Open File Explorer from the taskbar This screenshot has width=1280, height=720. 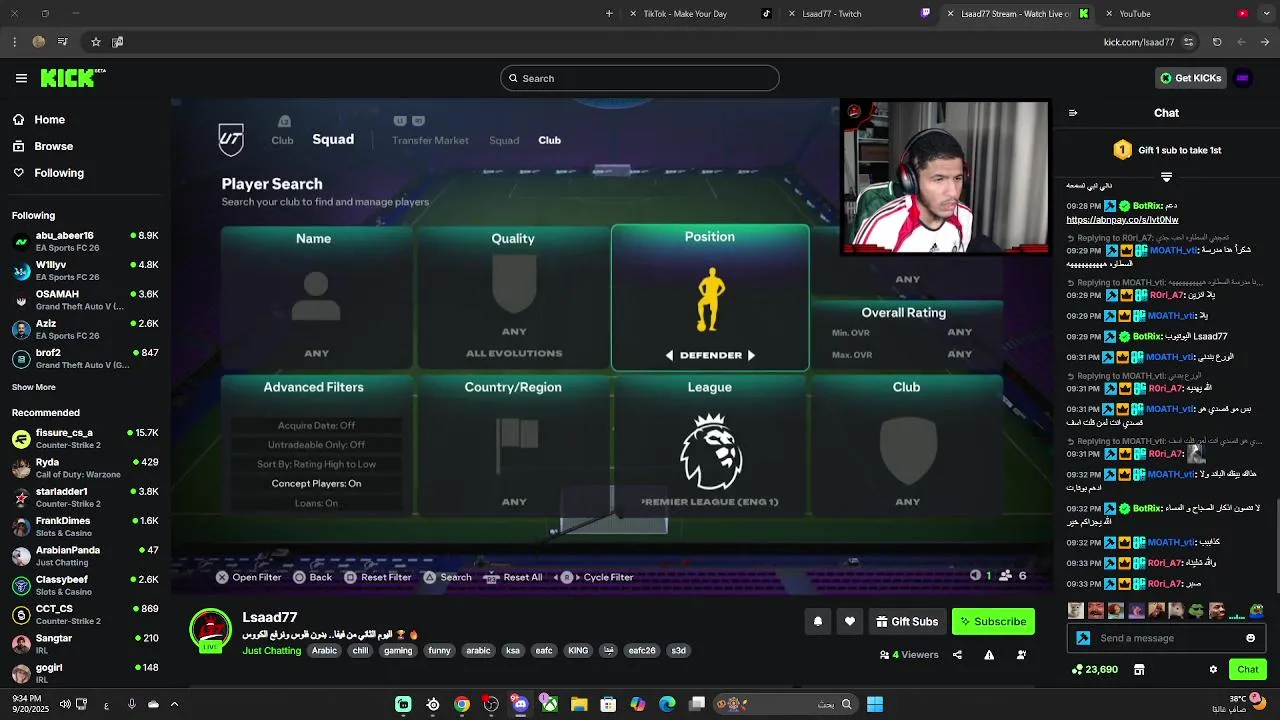coord(579,704)
